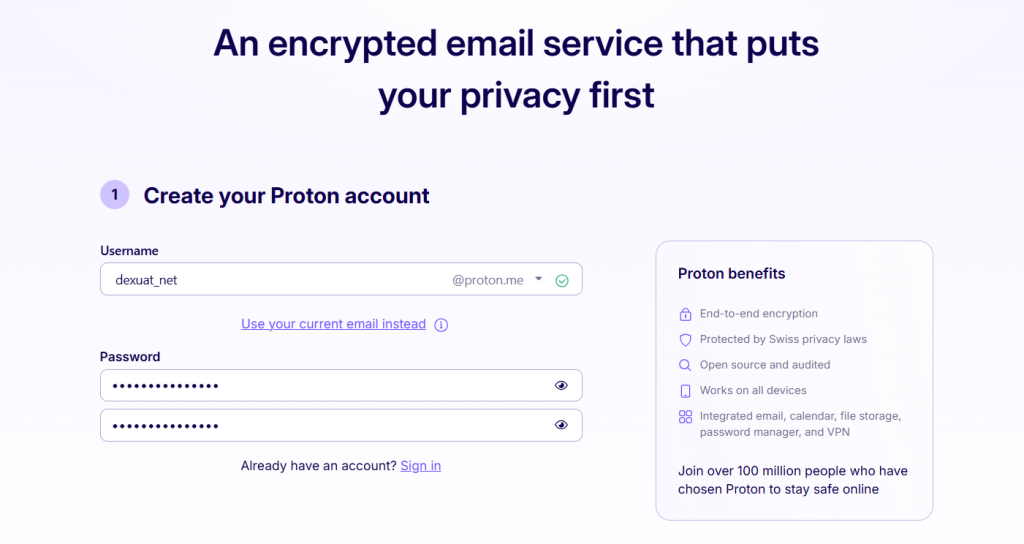Viewport: 1024px width, 544px height.
Task: Focus the confirm password field
Action: coord(320,425)
